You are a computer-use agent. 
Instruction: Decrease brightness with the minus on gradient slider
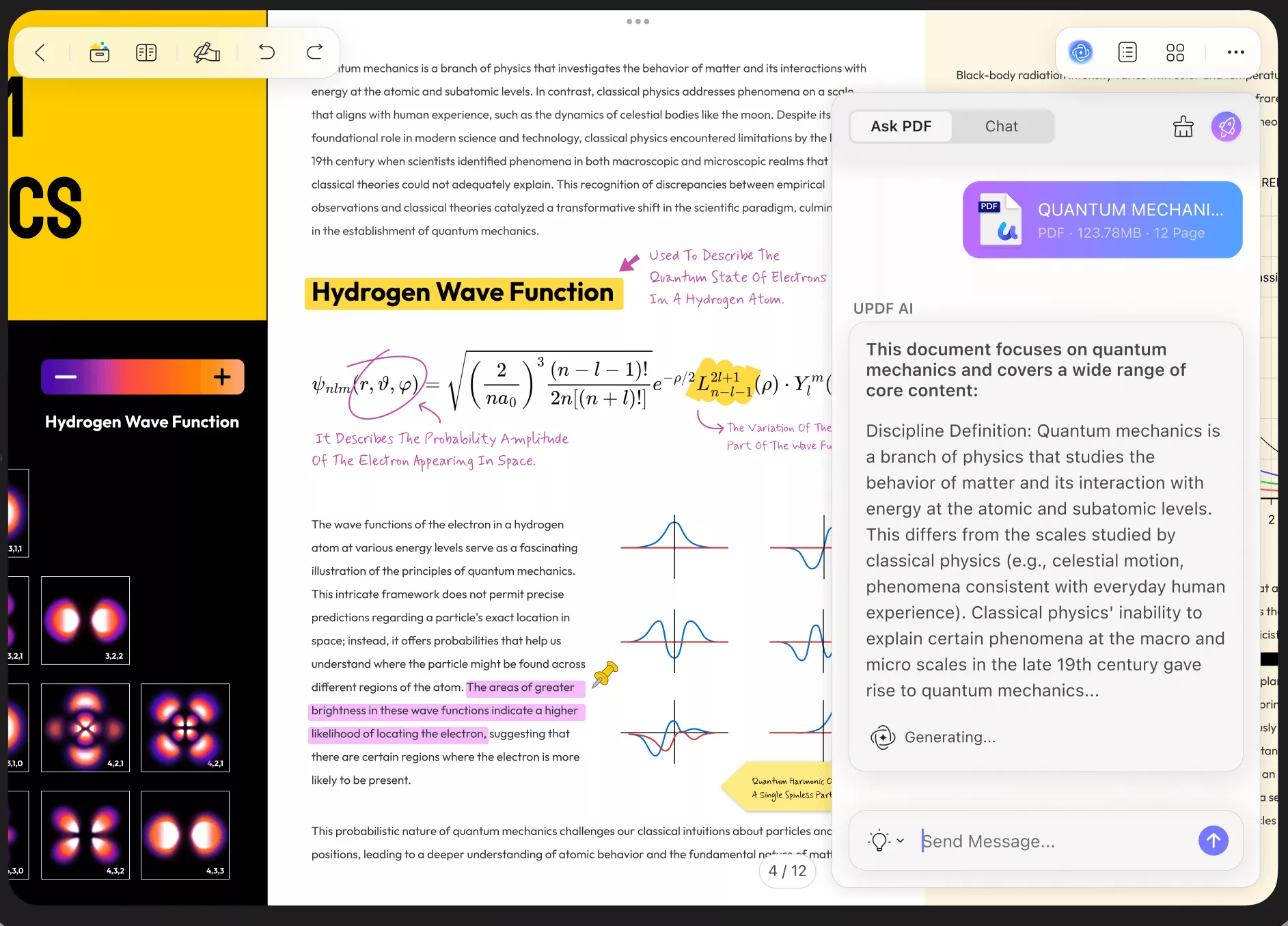(x=66, y=377)
